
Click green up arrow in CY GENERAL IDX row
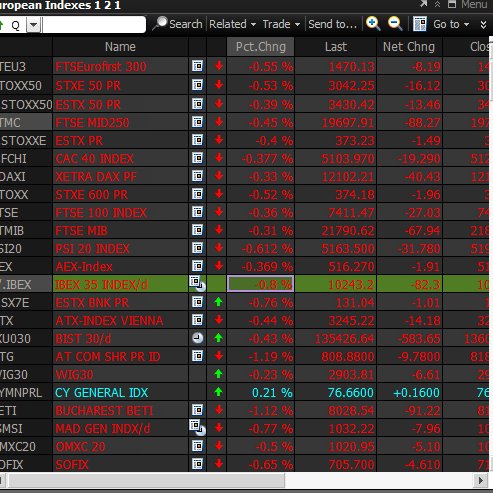[x=218, y=392]
